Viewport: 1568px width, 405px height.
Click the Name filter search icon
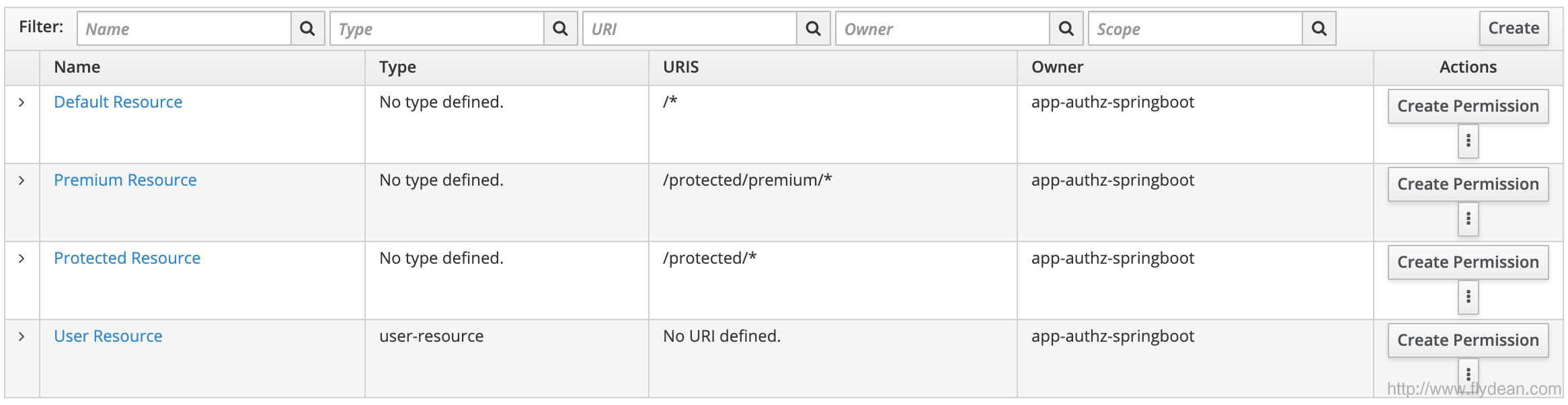click(x=307, y=28)
